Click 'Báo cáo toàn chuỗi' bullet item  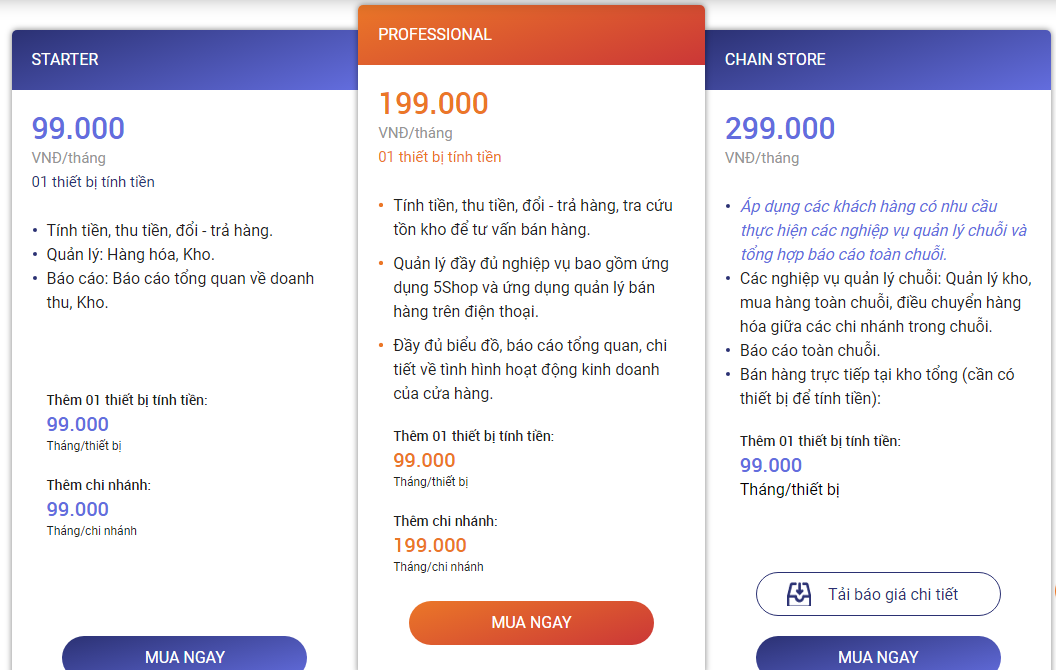(x=810, y=350)
